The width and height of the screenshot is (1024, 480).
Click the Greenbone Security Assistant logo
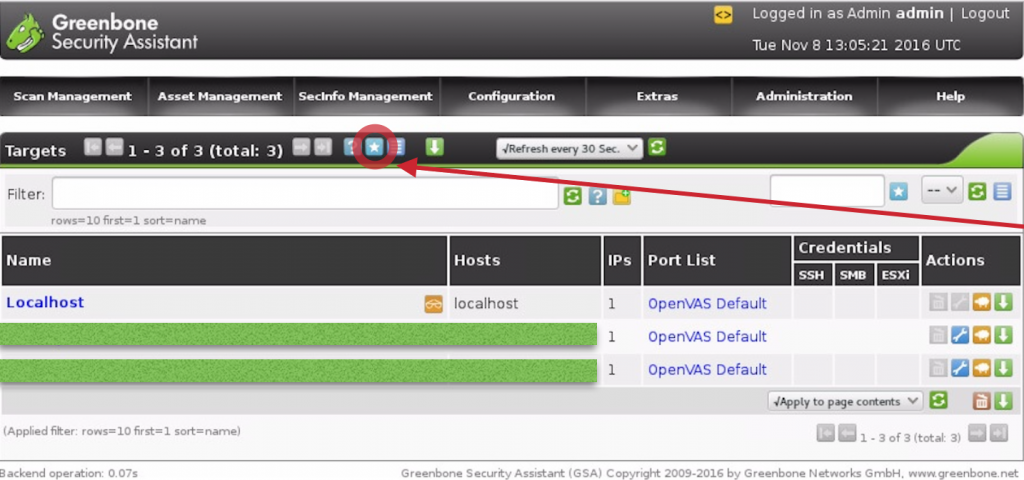pyautogui.click(x=102, y=33)
